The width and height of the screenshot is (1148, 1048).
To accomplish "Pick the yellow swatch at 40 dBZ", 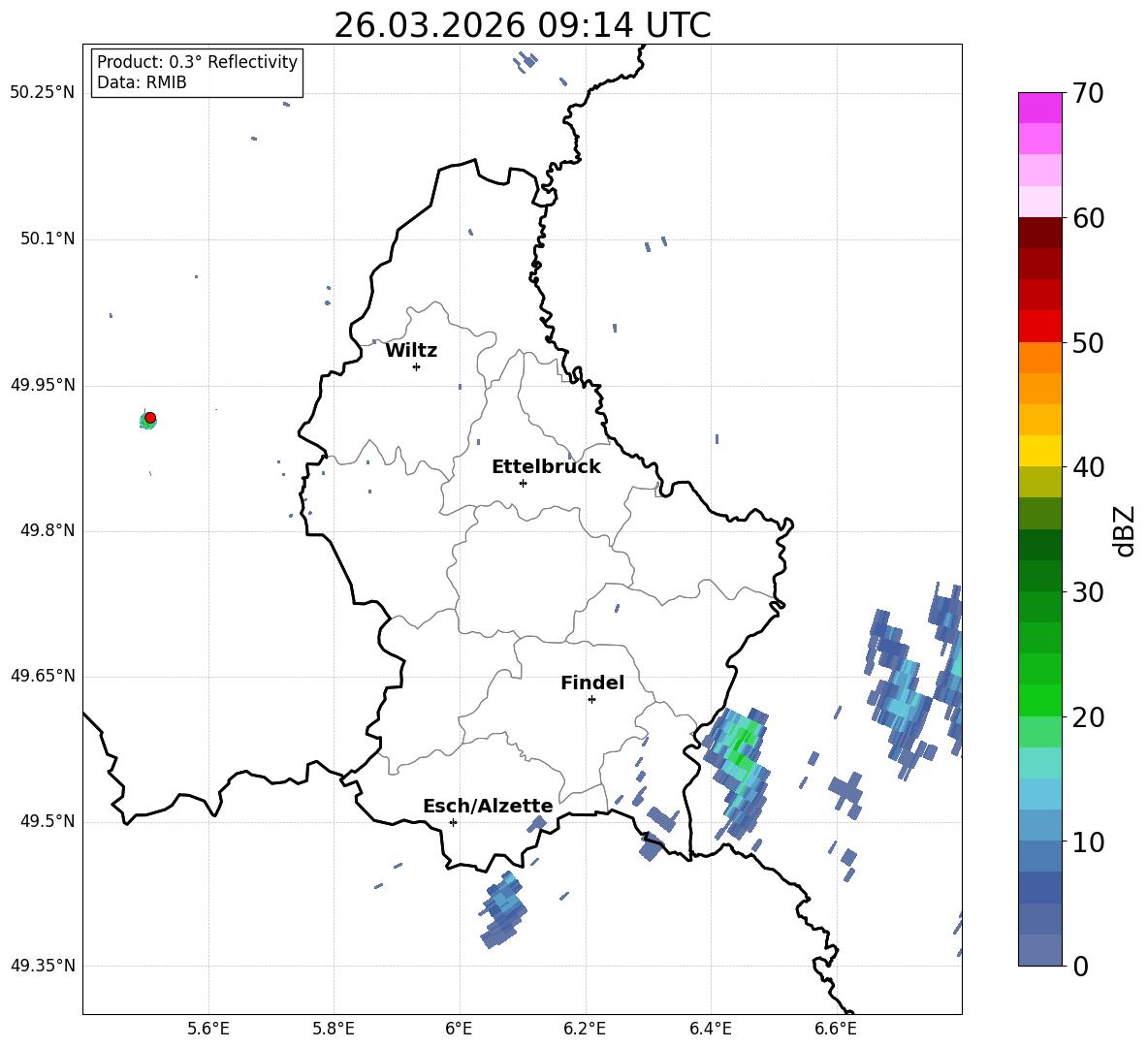I will (x=1039, y=451).
